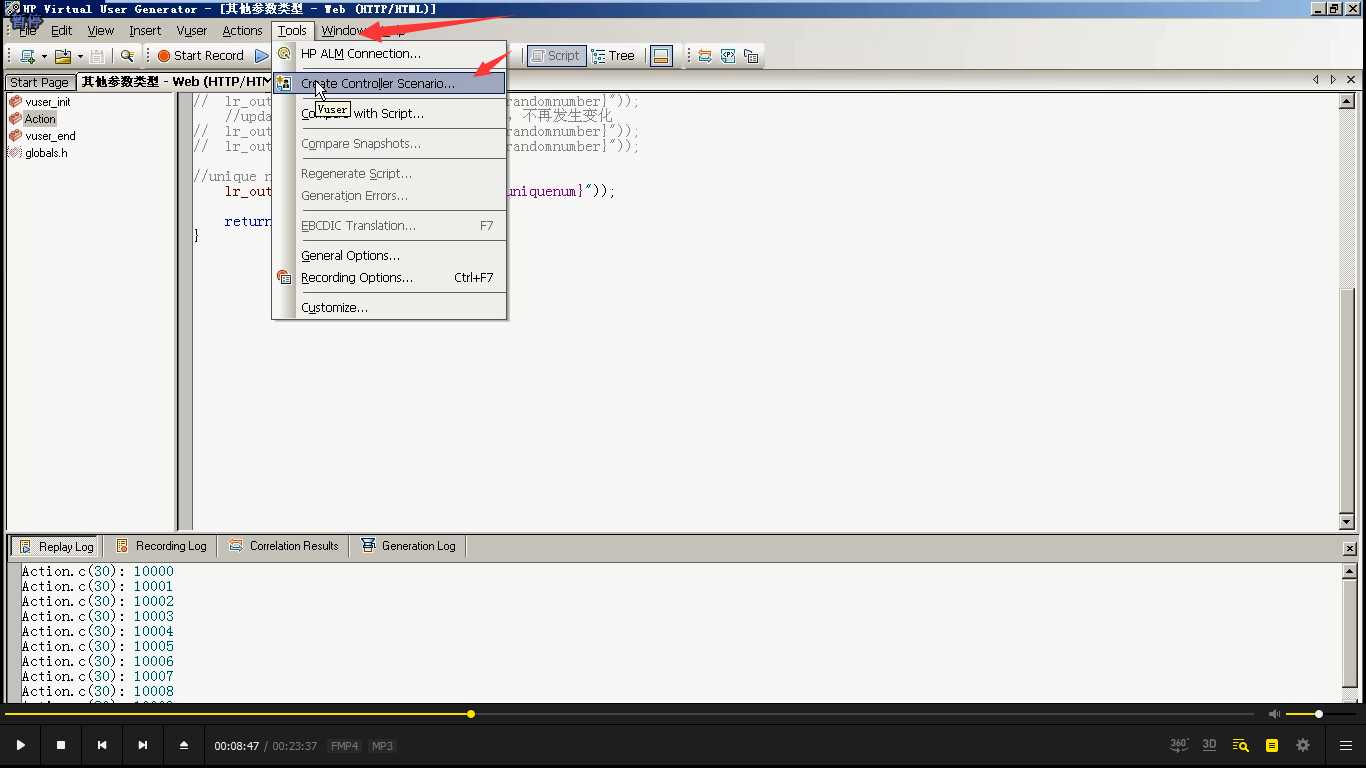This screenshot has width=1366, height=768.
Task: Select globals.h in the script tree
Action: (x=46, y=153)
